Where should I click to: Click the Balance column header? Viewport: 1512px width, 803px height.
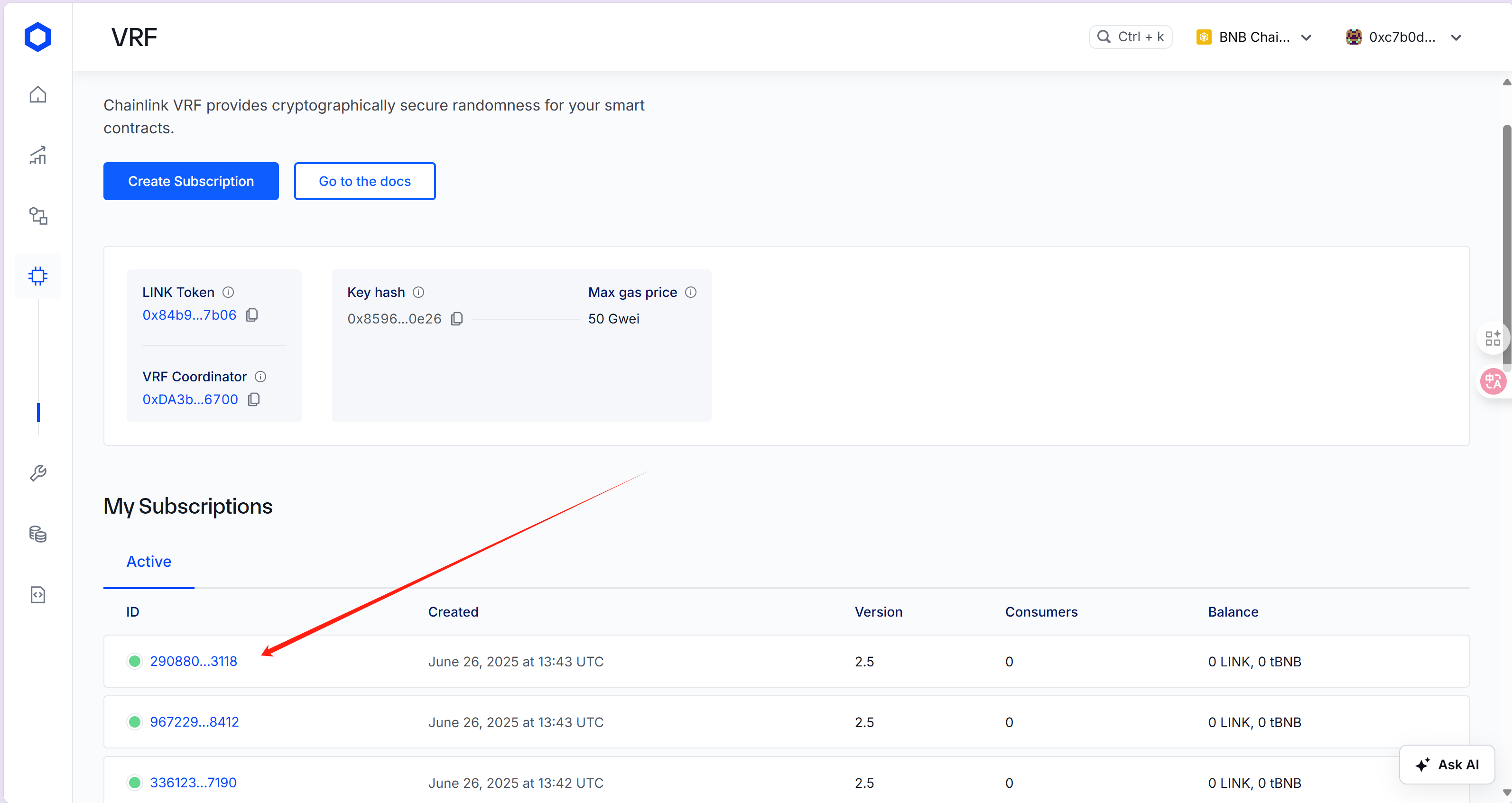coord(1233,612)
